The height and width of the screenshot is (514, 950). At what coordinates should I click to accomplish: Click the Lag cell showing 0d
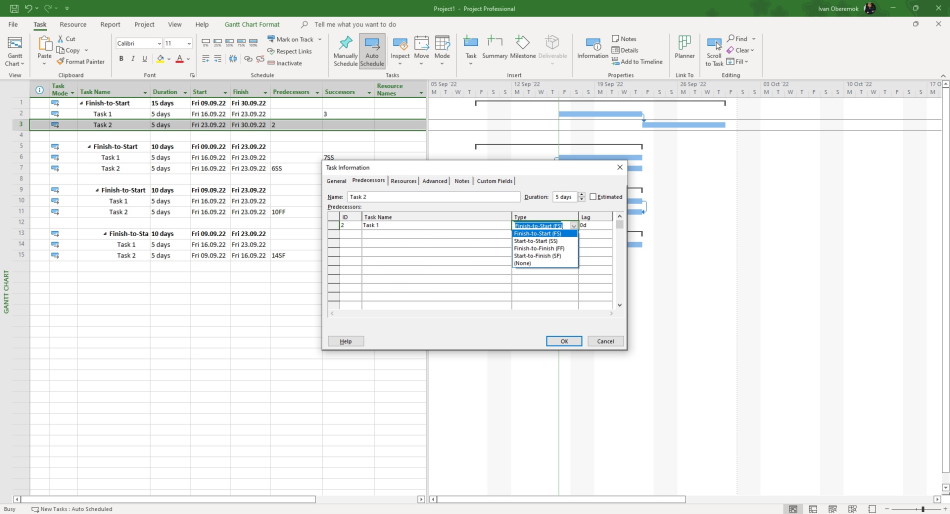(x=596, y=225)
